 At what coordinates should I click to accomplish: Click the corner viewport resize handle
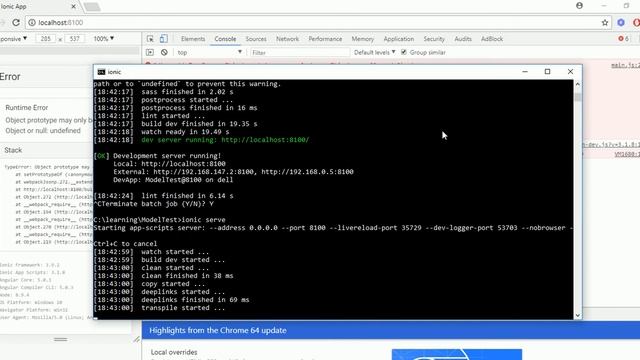click(x=136, y=339)
